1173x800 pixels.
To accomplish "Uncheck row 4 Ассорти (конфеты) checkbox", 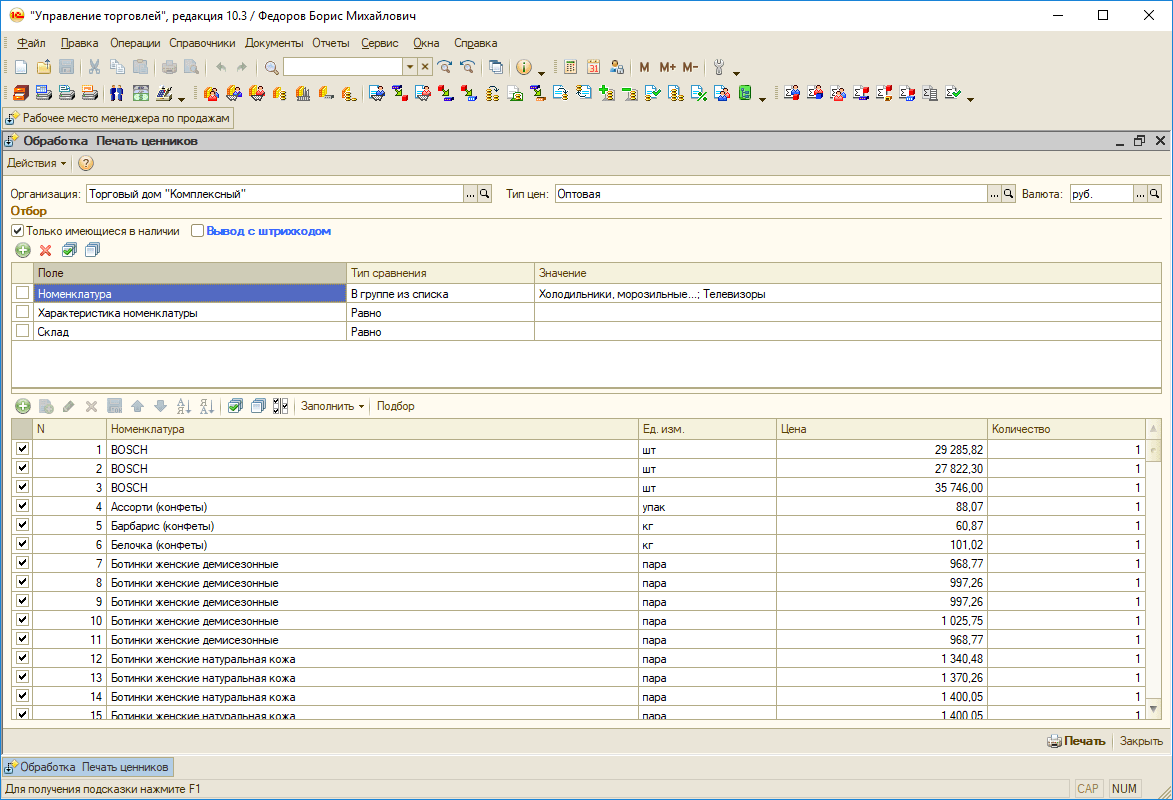I will click(23, 506).
